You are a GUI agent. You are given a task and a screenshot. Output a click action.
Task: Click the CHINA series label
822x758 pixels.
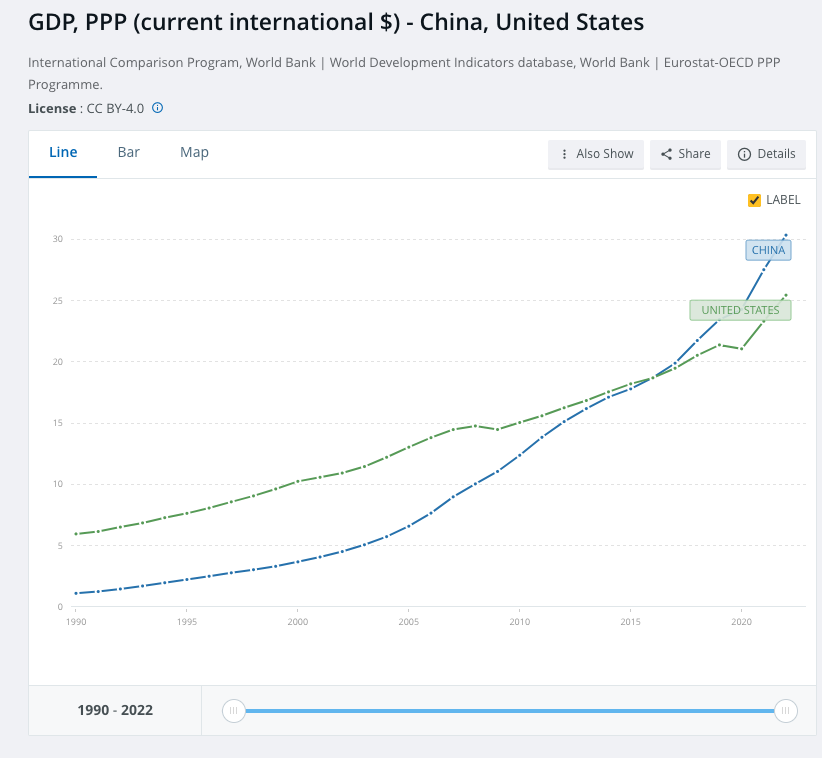(x=768, y=250)
